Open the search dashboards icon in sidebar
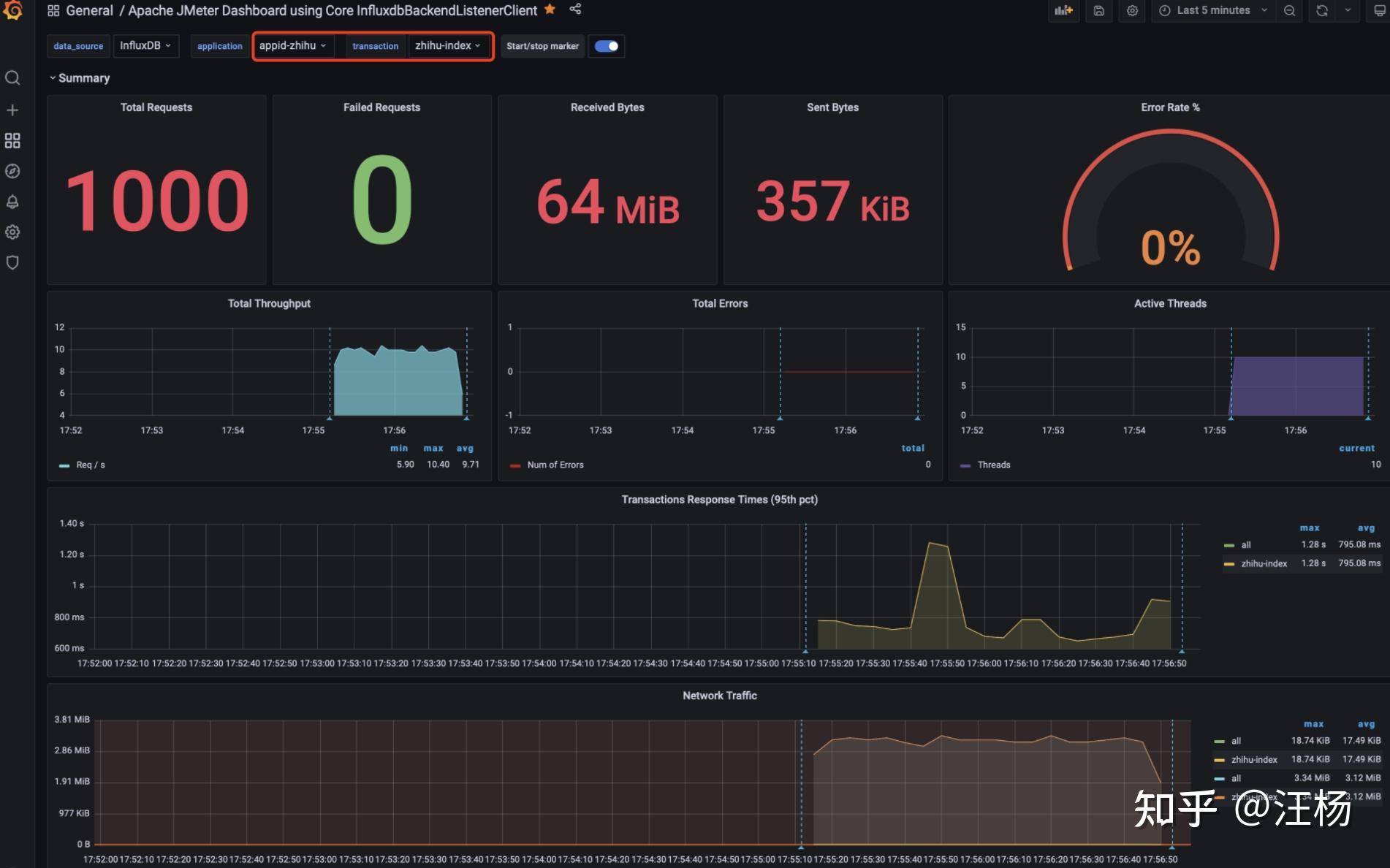 (12, 78)
